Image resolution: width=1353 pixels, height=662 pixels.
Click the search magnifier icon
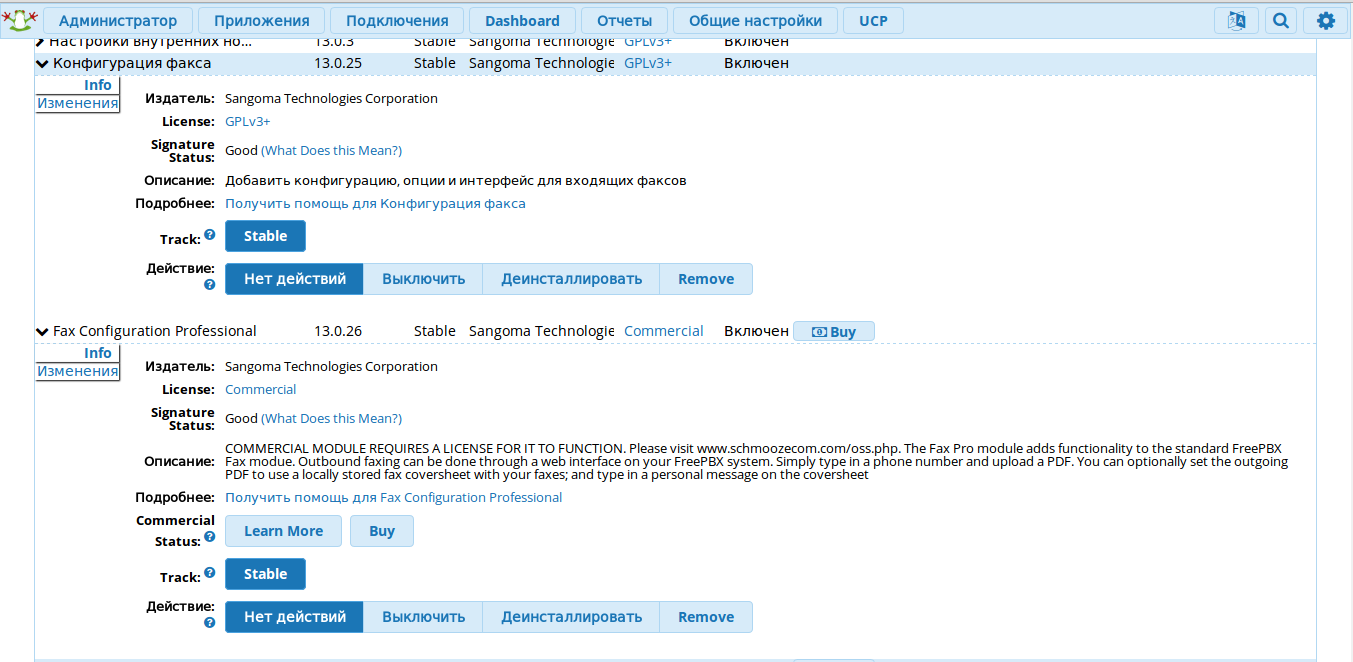(1280, 21)
